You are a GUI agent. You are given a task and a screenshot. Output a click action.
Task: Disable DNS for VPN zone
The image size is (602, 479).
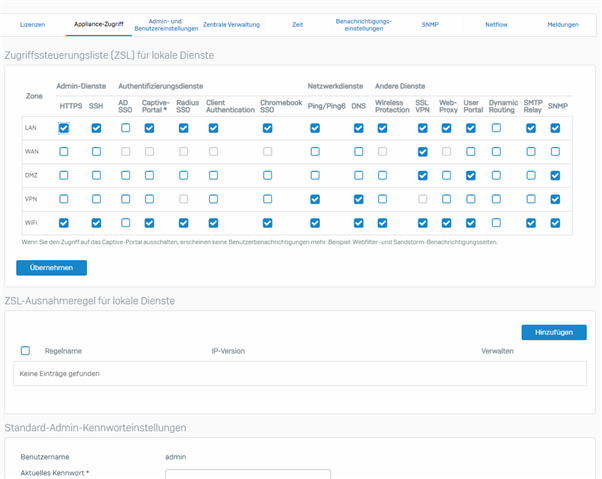point(359,199)
